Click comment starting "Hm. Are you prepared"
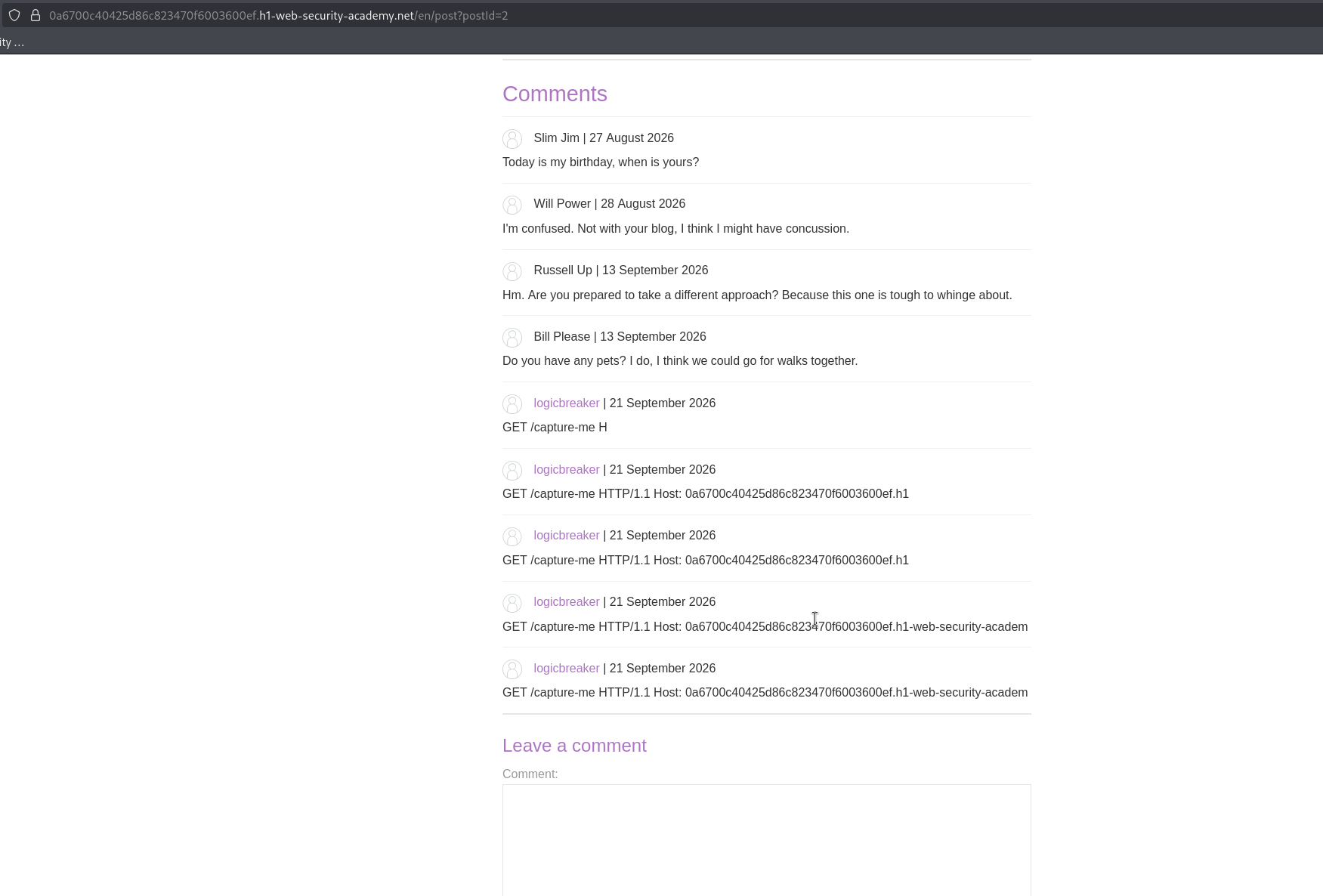 [757, 295]
